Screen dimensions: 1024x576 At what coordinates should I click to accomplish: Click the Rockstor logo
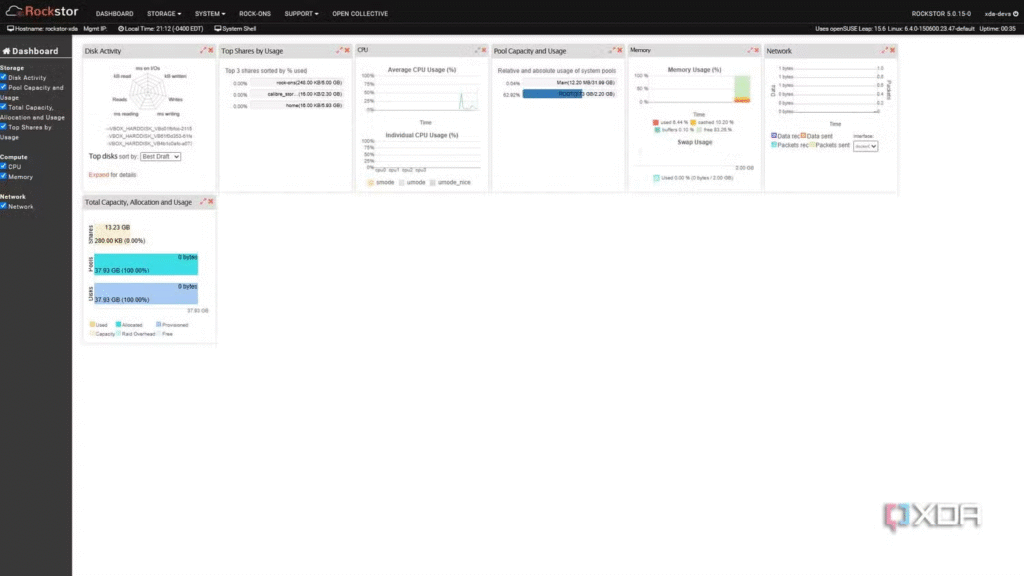click(x=44, y=13)
